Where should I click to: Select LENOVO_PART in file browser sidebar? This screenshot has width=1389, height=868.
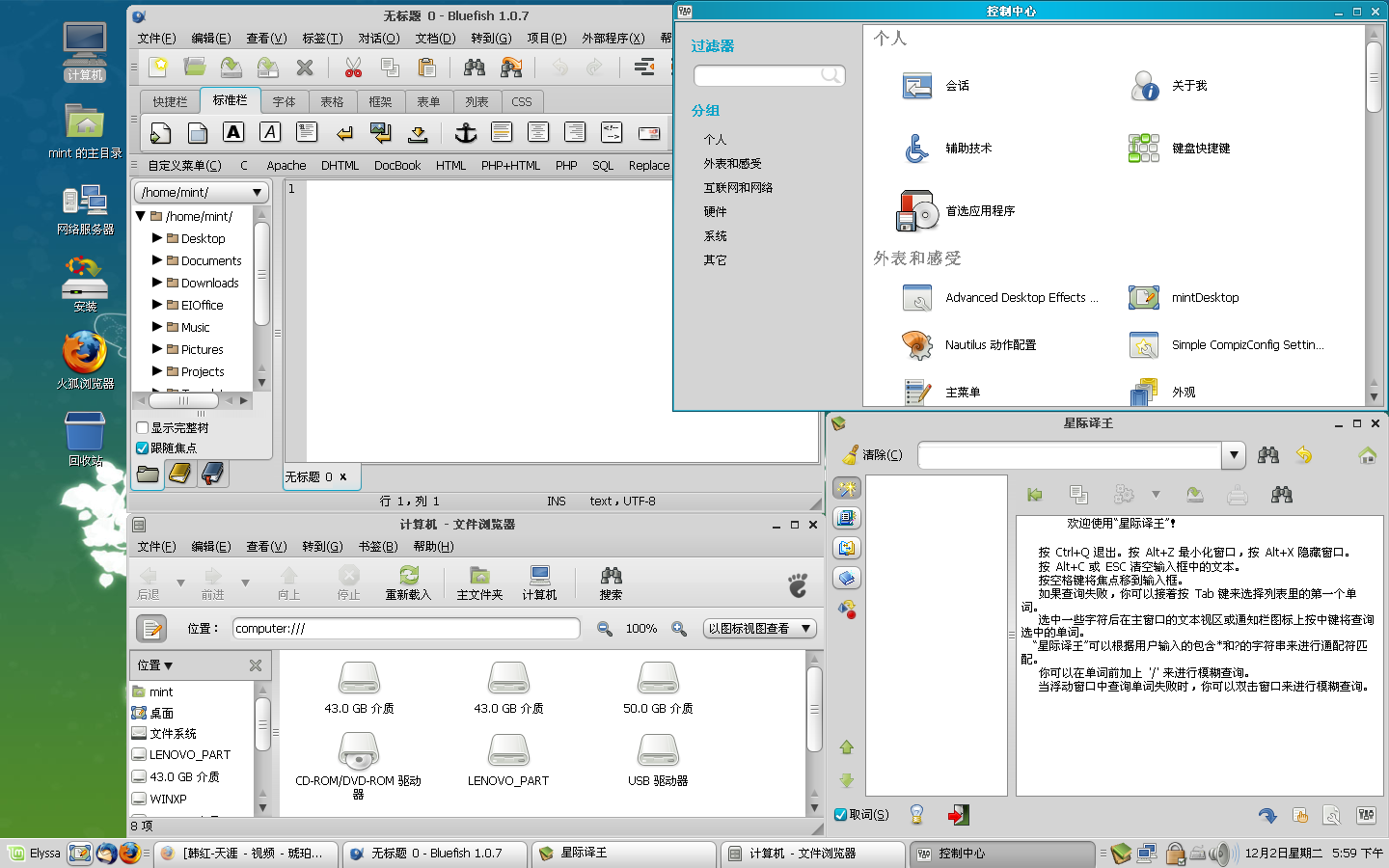190,755
